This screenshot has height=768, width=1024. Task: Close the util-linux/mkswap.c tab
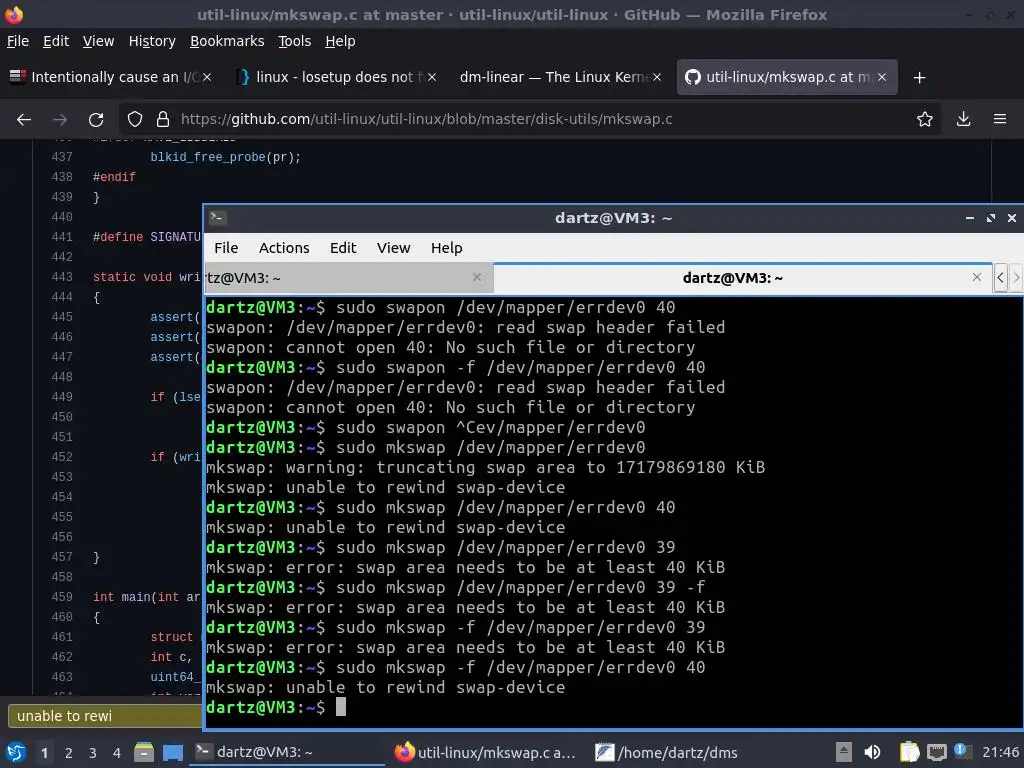pyautogui.click(x=882, y=77)
